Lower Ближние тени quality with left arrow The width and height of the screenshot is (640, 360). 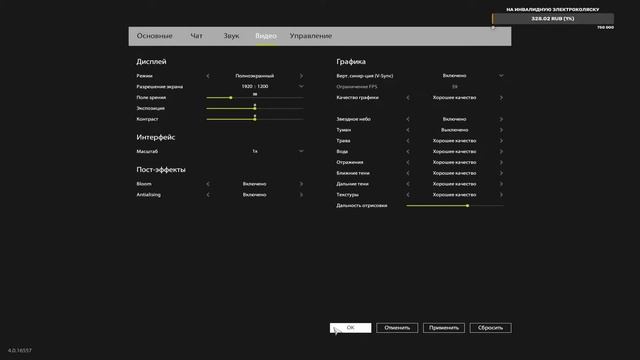(408, 173)
